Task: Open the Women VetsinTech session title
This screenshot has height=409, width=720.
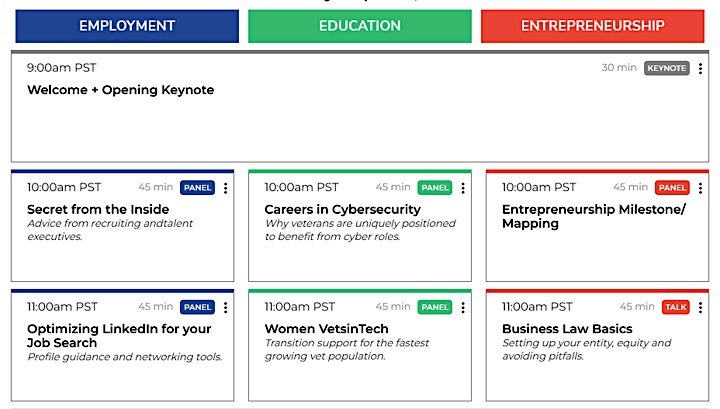Action: (326, 329)
